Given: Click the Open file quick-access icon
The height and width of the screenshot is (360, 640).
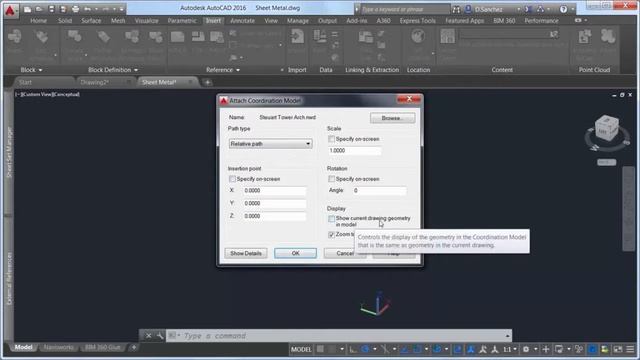Looking at the screenshot, I should coord(39,9).
